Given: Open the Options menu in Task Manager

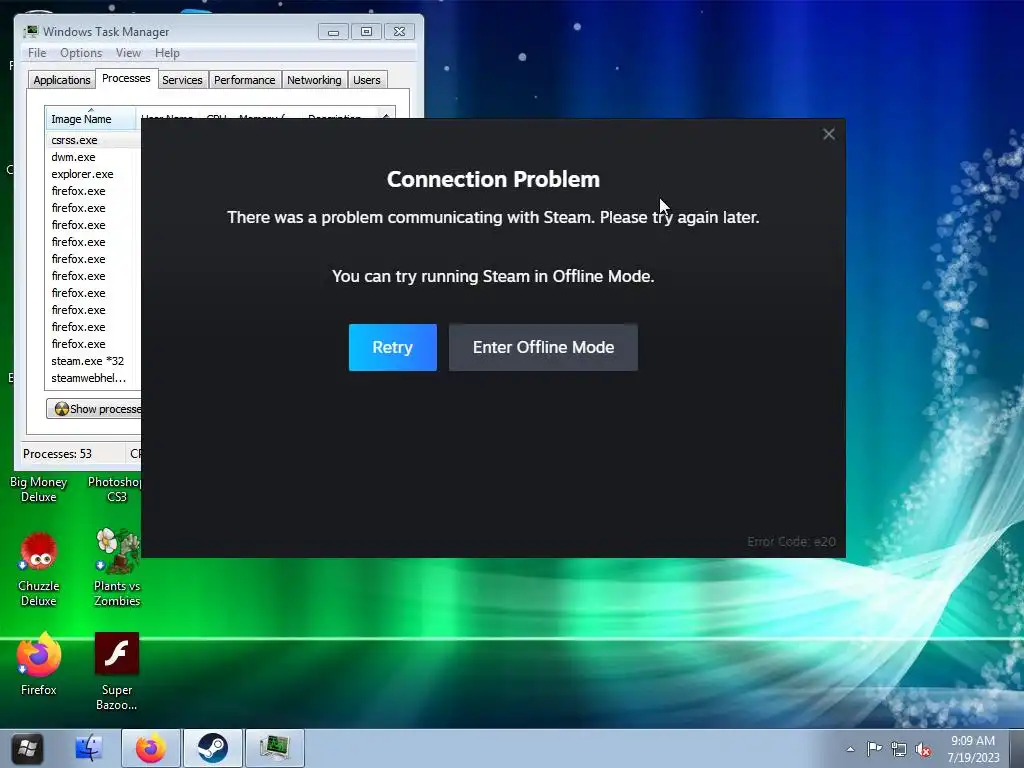Looking at the screenshot, I should 81,53.
